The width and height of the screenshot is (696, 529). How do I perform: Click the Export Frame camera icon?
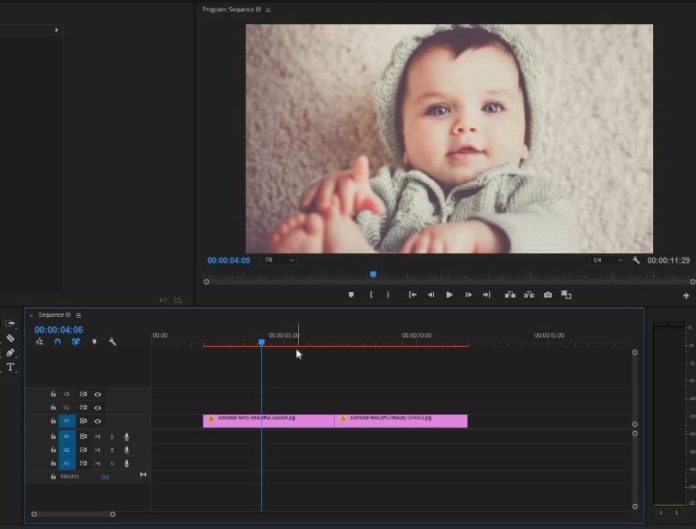pos(547,295)
